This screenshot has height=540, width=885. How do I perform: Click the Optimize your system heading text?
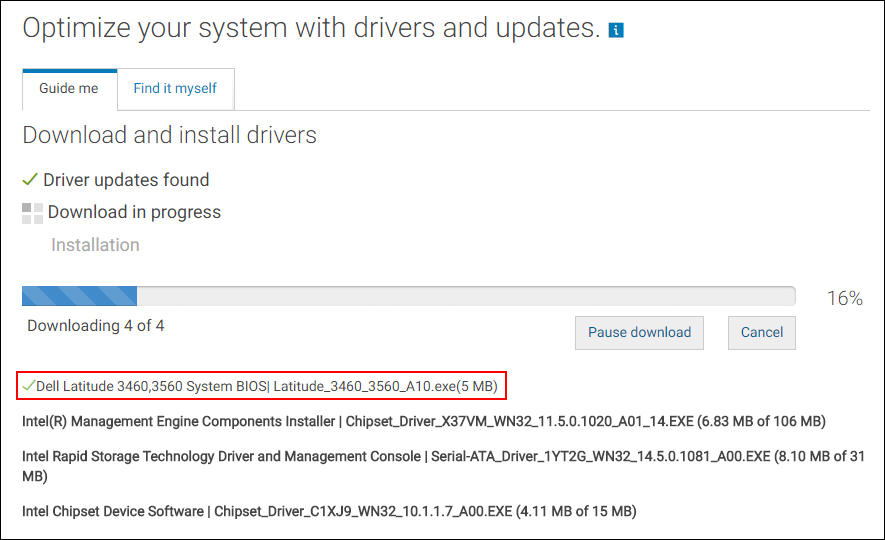coord(312,28)
